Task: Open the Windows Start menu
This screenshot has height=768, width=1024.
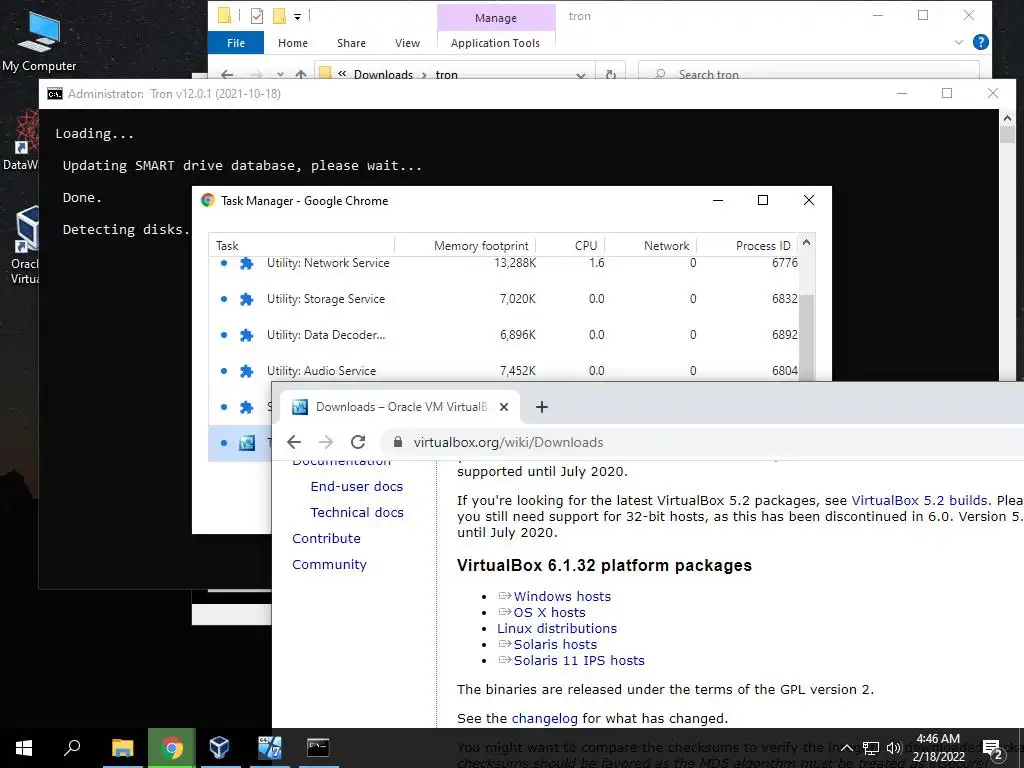Action: pos(24,748)
